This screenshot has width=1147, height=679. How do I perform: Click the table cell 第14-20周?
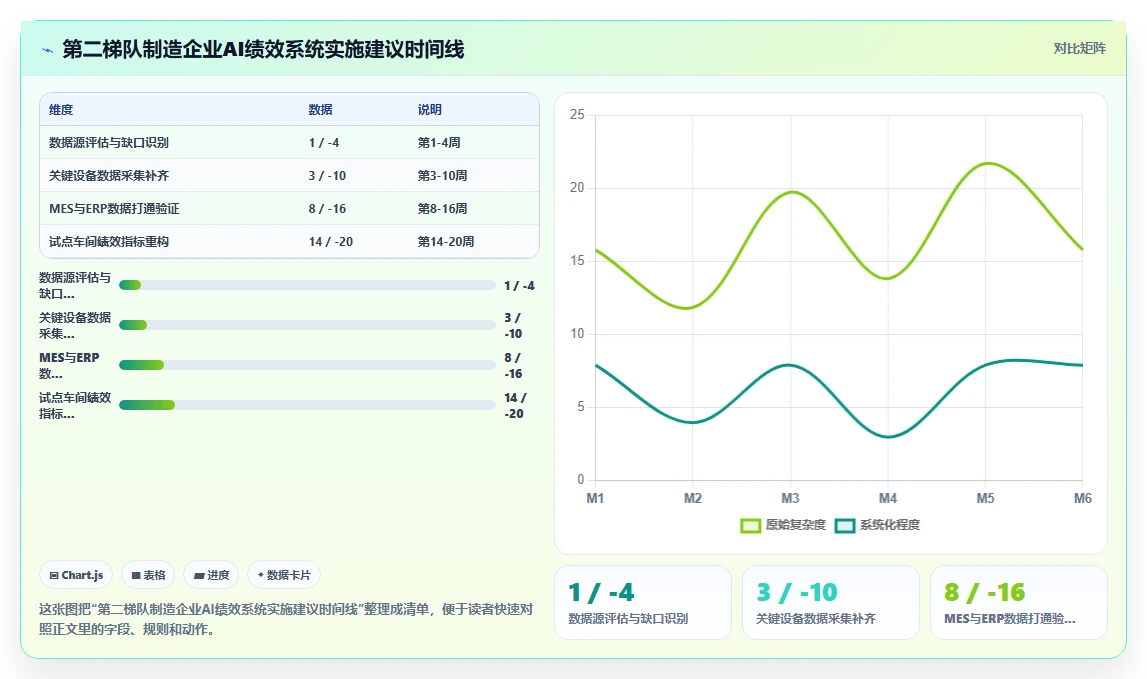(445, 241)
